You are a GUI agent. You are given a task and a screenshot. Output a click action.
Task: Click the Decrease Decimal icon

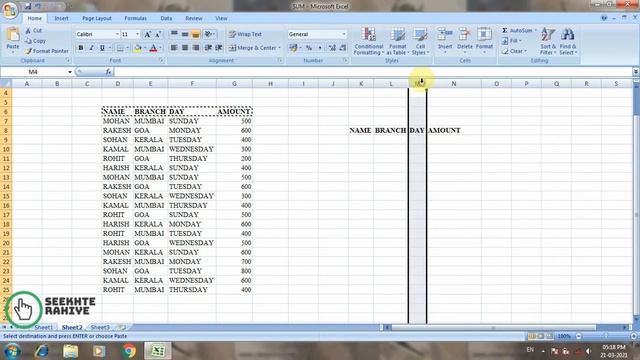(x=343, y=48)
